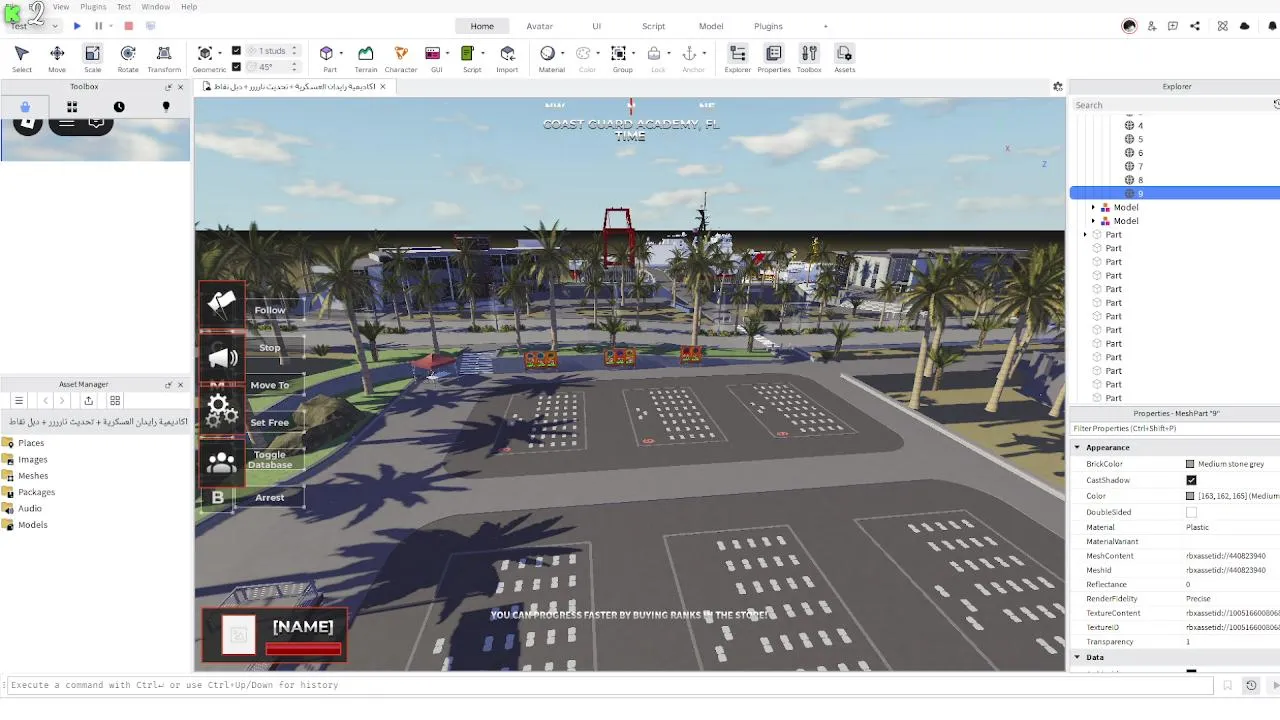Click the viewport settings gear icon

(1058, 87)
